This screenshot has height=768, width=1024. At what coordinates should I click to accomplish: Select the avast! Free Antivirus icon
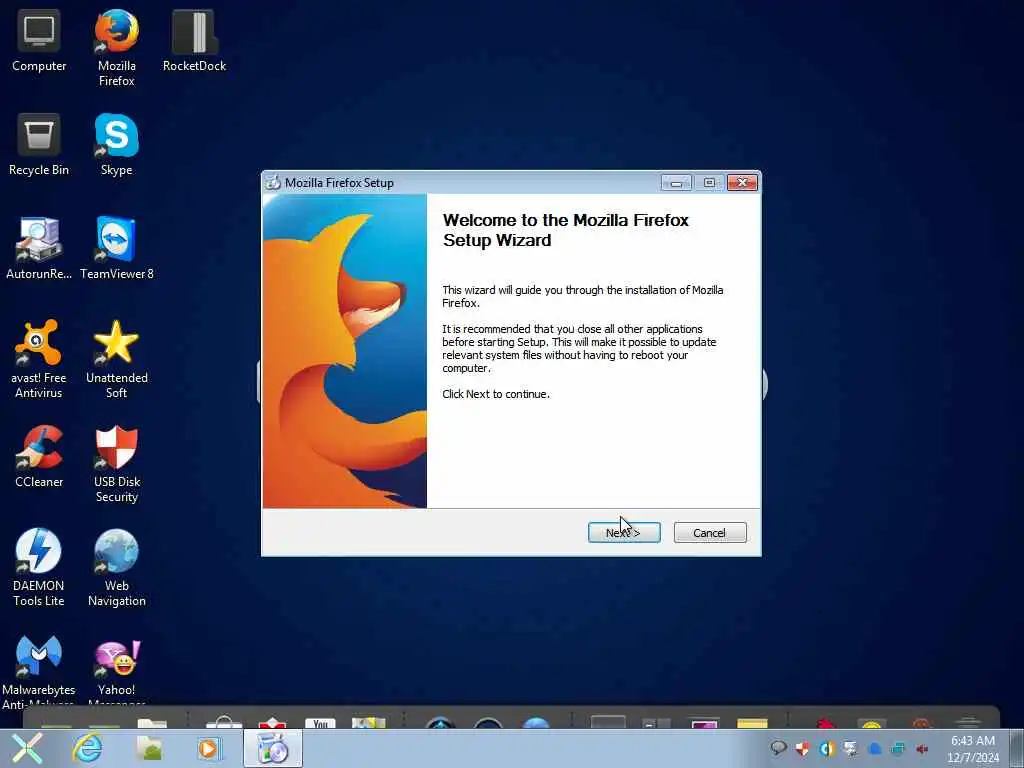39,359
